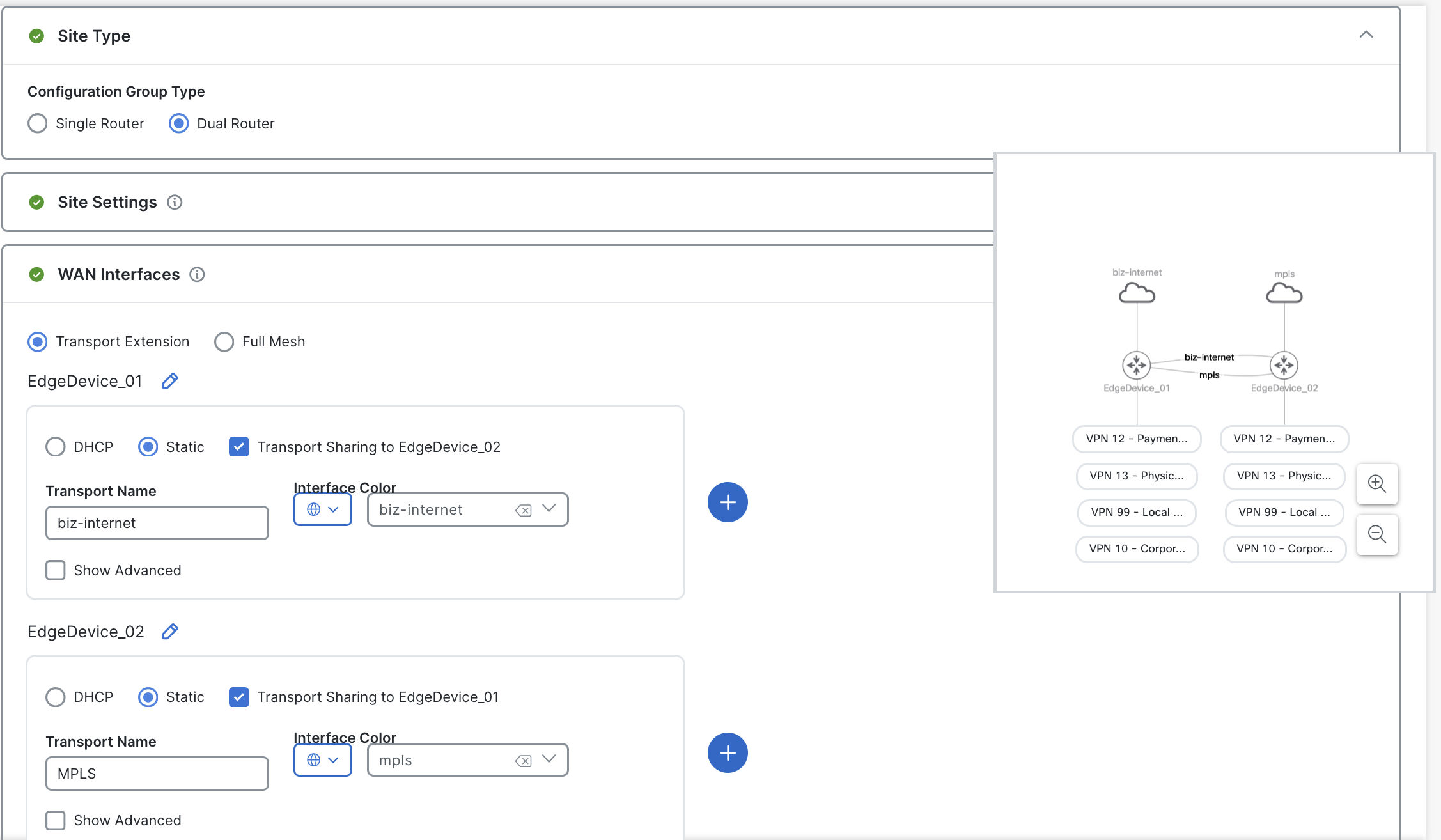Click the info icon beside WAN Interfaces
This screenshot has width=1441, height=840.
197,275
